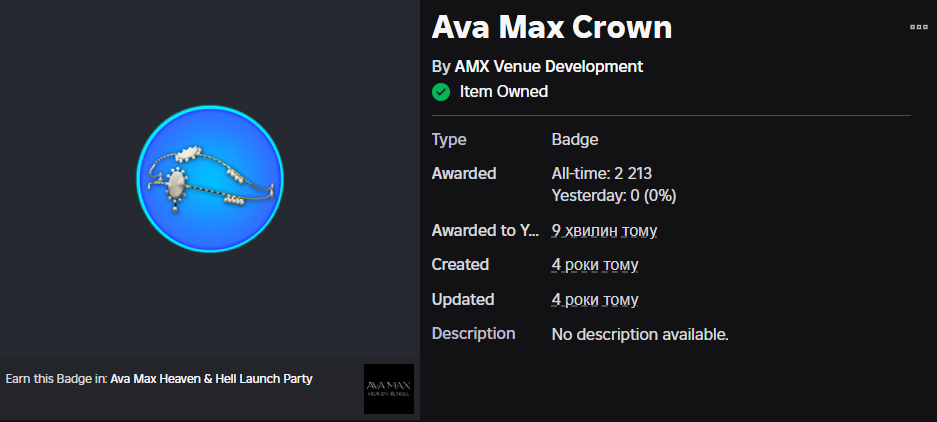
Task: Click the "Description" field label
Action: [473, 333]
